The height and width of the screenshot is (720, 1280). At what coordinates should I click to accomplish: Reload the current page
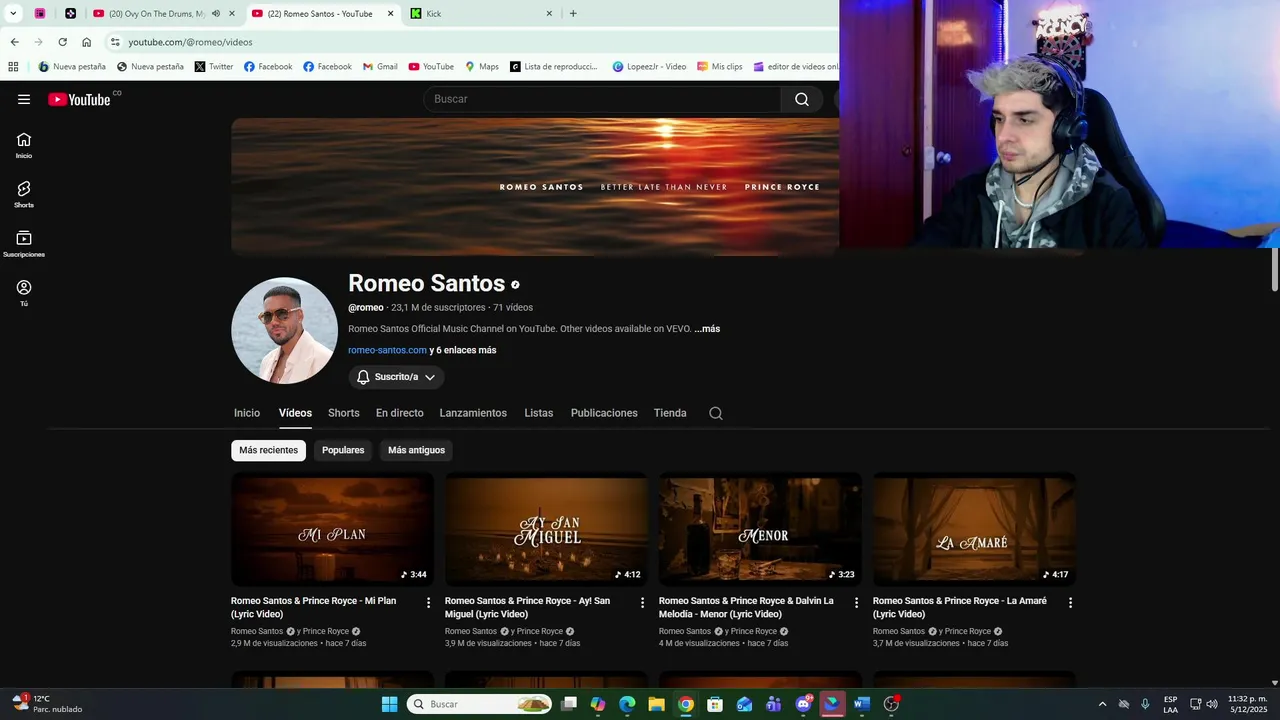pyautogui.click(x=62, y=42)
